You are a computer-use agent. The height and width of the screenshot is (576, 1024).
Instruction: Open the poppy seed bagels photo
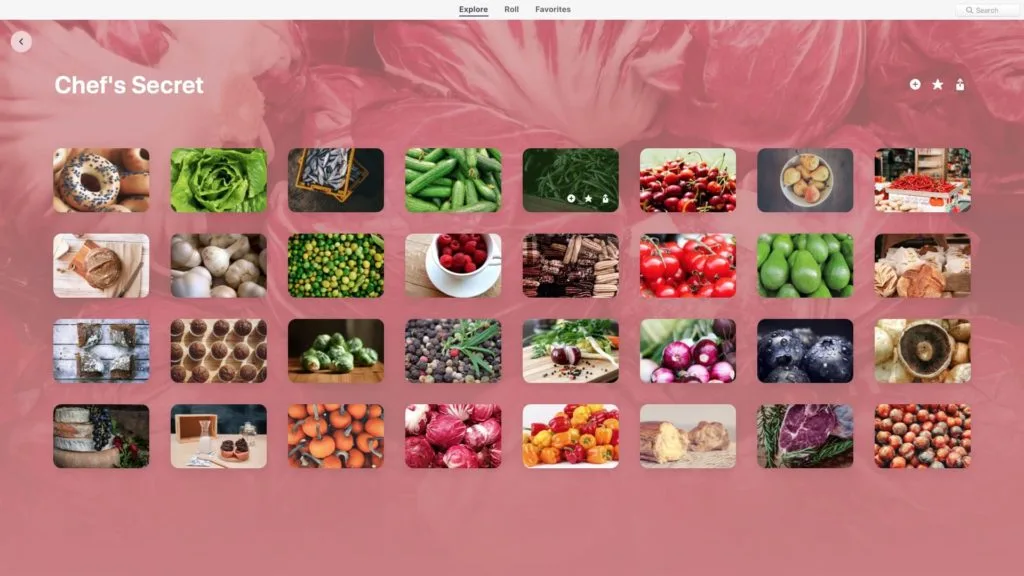tap(101, 180)
